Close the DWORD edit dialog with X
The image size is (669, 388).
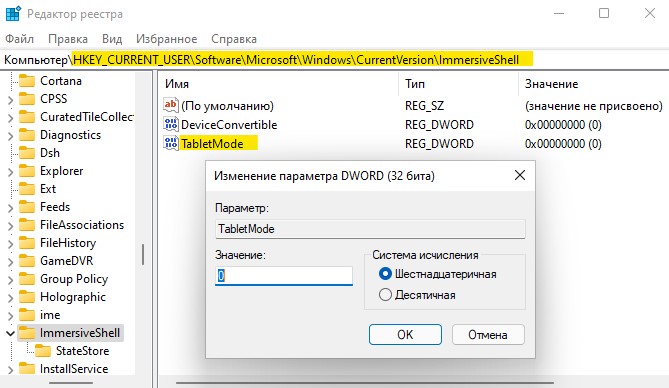coord(520,175)
